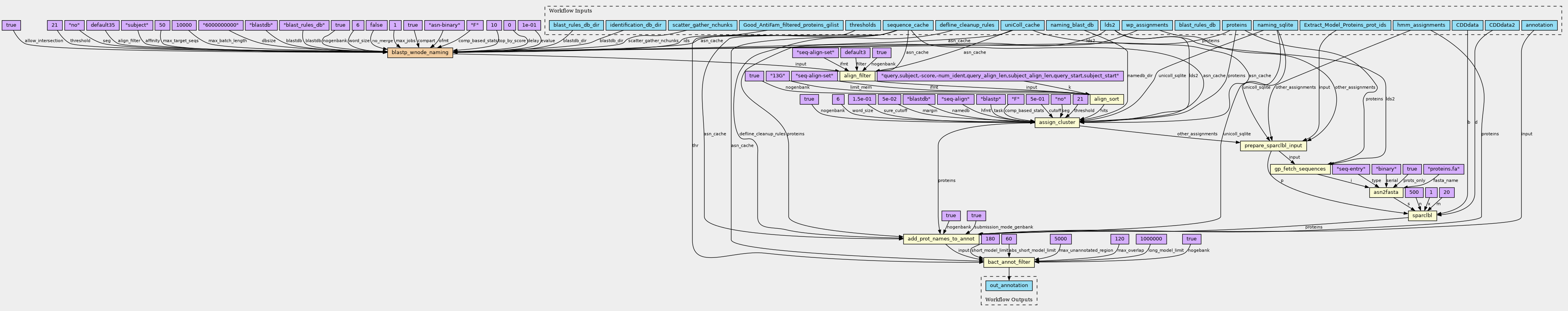Select the blast_rules_db_dir input node

pyautogui.click(x=574, y=26)
